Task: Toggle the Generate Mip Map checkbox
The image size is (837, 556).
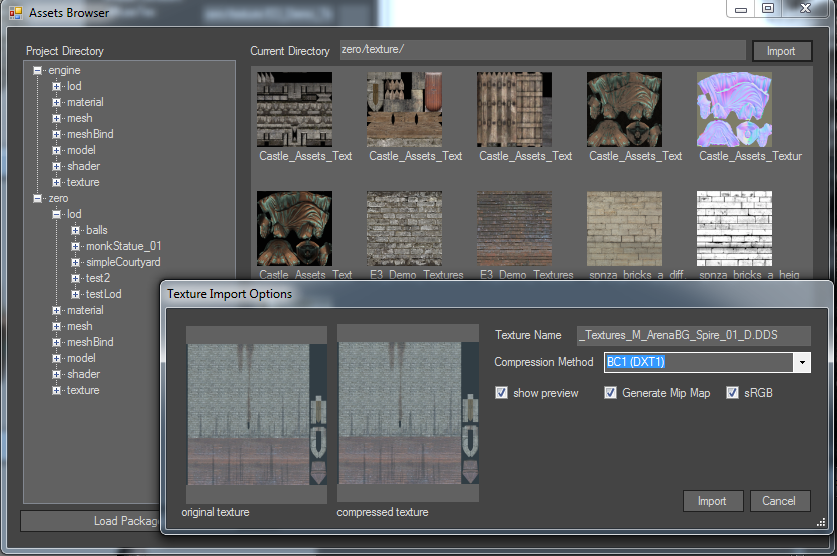Action: tap(610, 393)
